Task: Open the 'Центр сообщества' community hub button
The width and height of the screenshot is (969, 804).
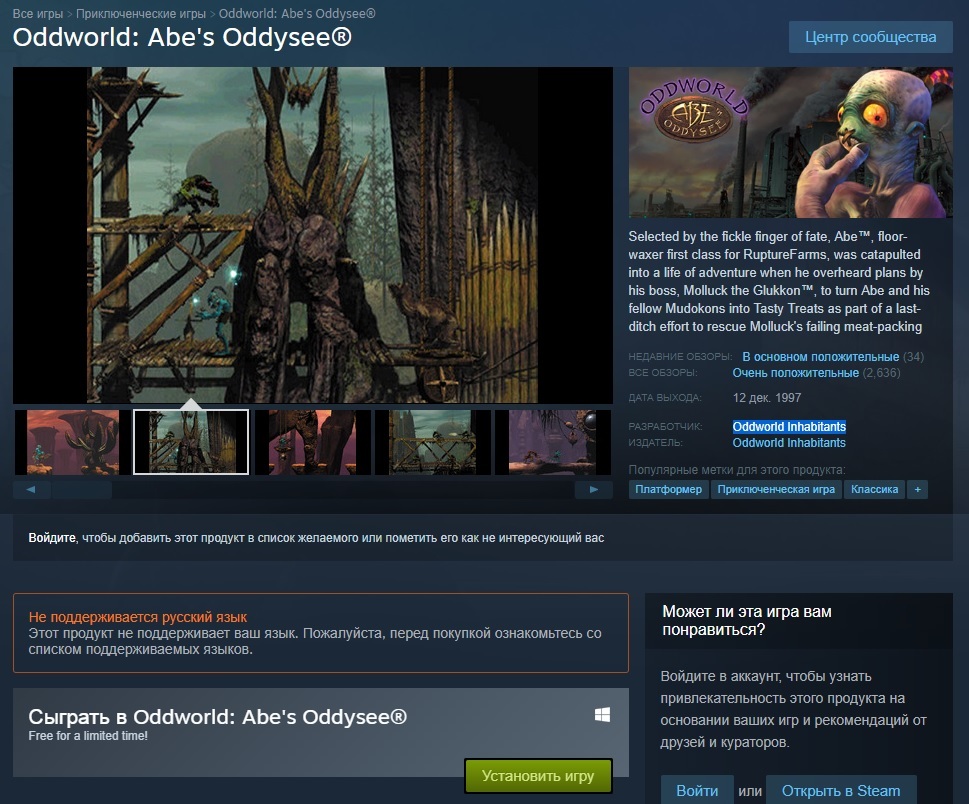Action: 870,37
